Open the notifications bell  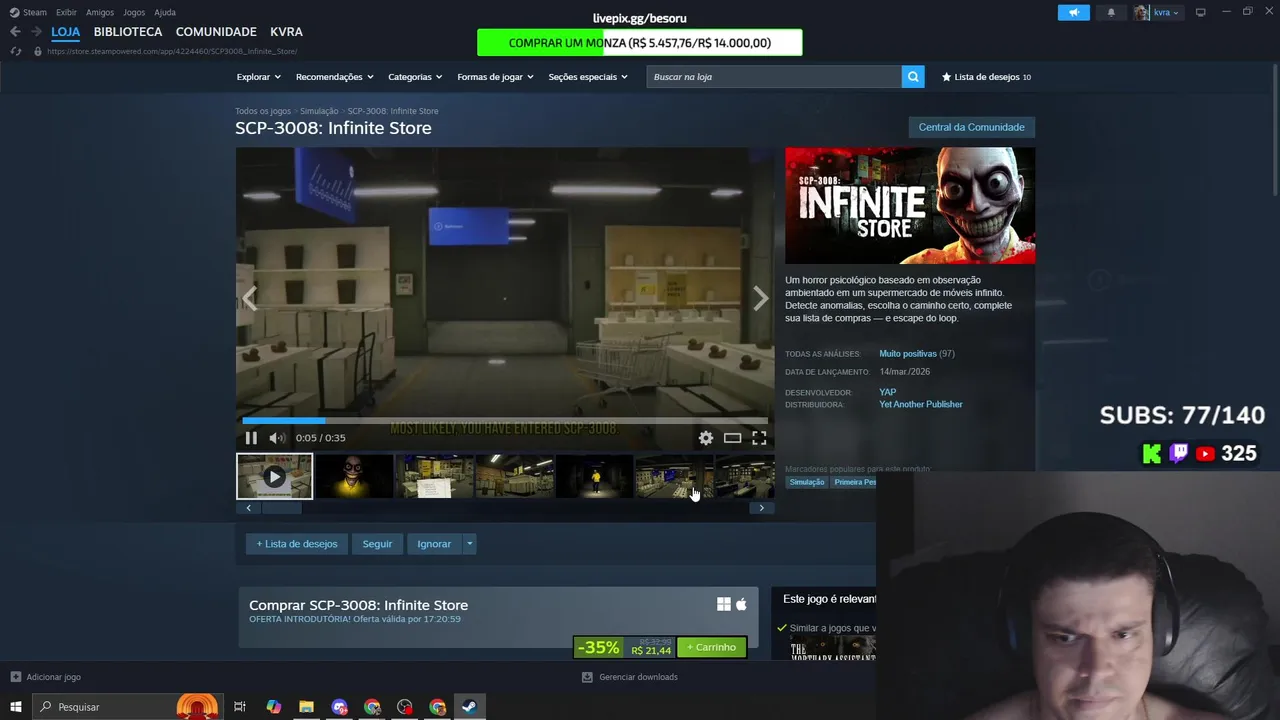click(x=1111, y=12)
